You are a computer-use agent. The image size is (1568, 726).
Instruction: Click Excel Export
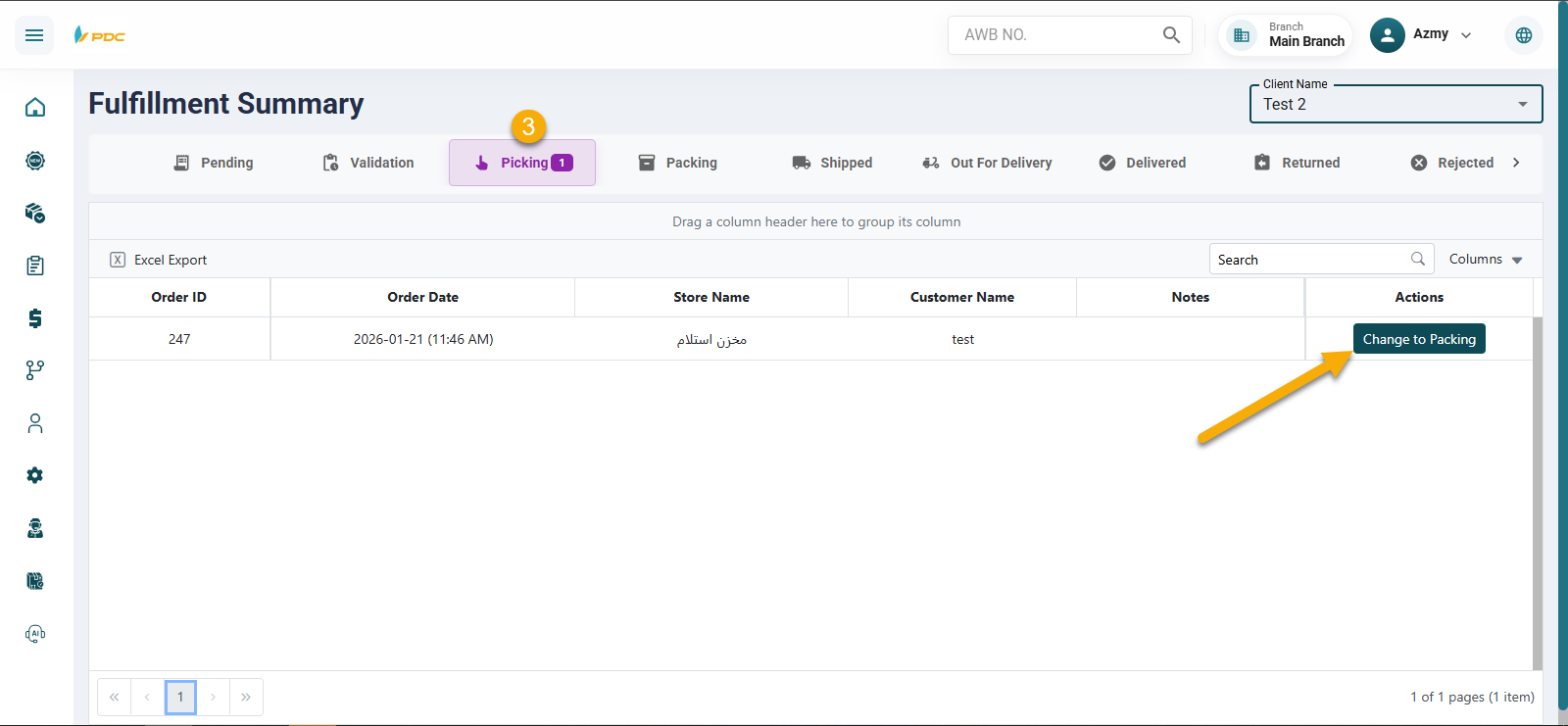(x=159, y=260)
